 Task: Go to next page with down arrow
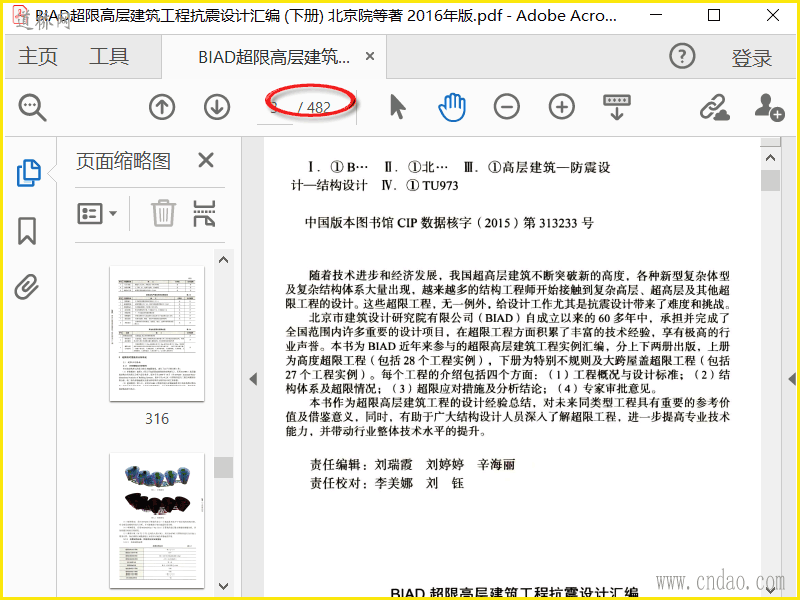click(x=217, y=108)
